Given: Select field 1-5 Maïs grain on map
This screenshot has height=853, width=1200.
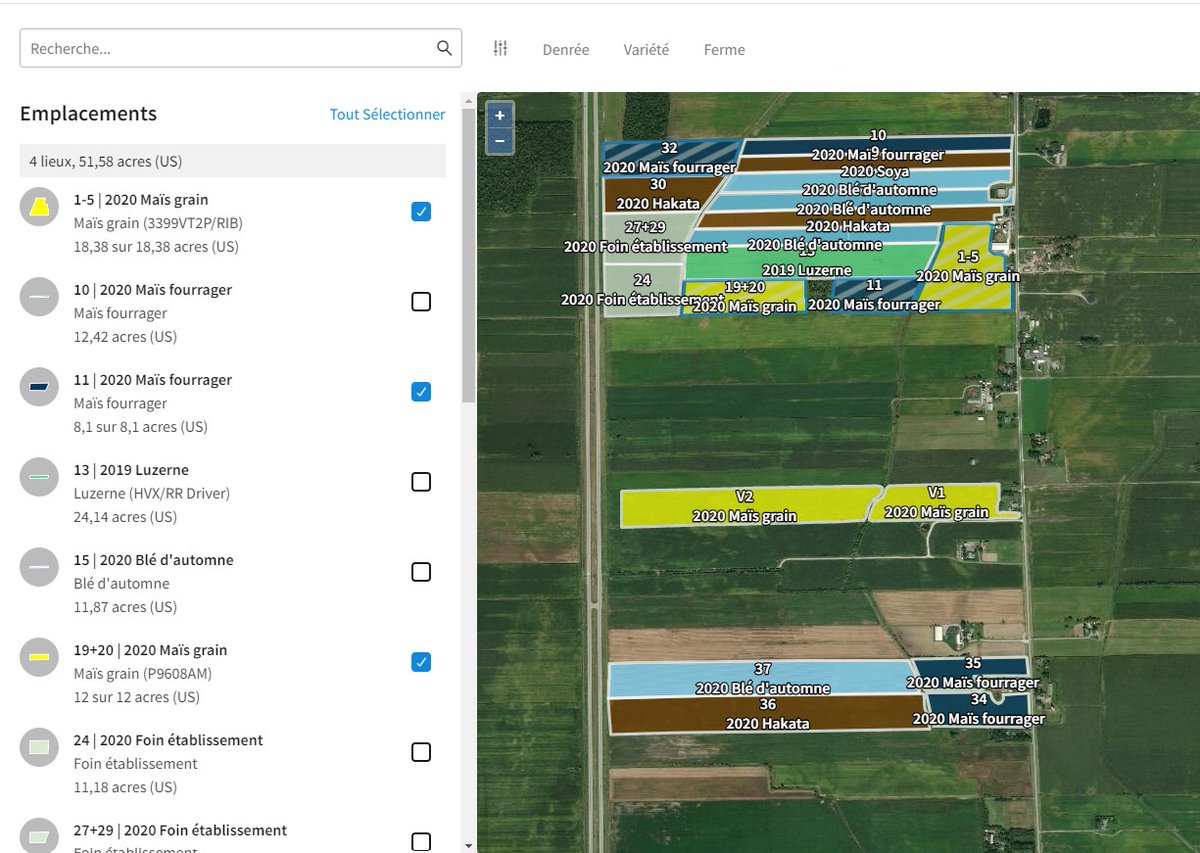Looking at the screenshot, I should tap(965, 266).
